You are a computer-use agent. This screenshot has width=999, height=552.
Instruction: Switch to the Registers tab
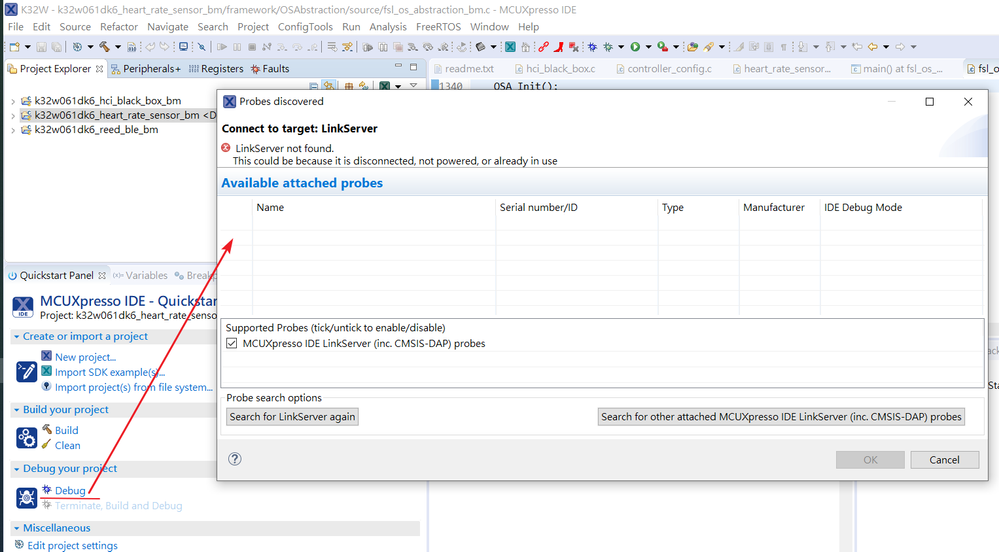pos(216,69)
